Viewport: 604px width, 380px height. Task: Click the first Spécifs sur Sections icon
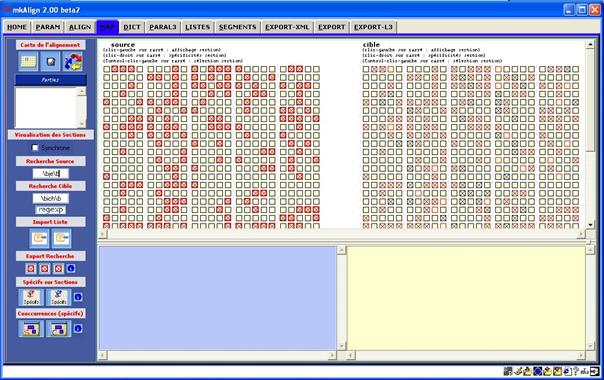[x=31, y=297]
